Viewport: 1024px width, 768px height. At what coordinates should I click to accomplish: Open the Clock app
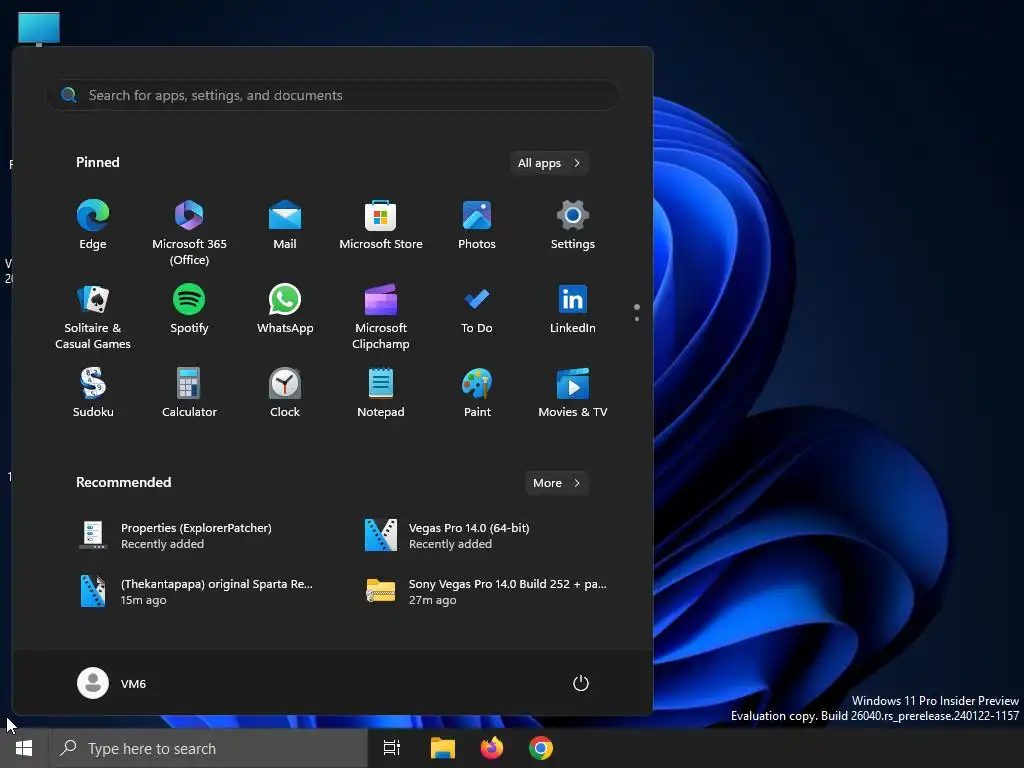point(285,393)
